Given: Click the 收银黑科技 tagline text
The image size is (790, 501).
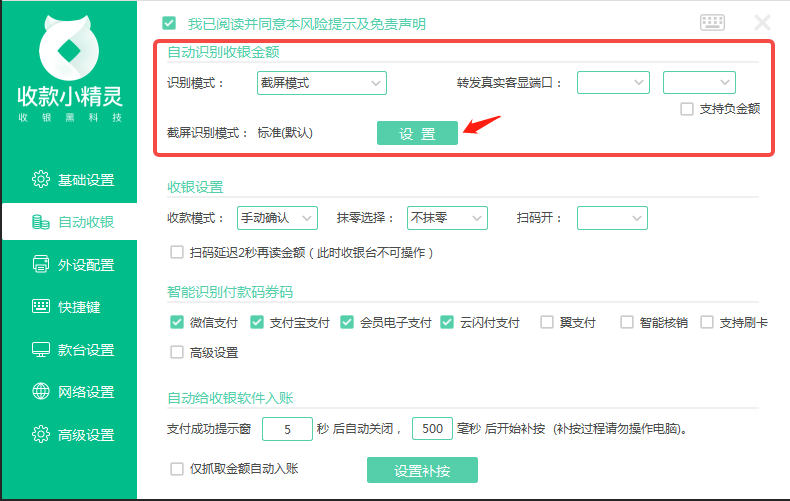Looking at the screenshot, I should (x=70, y=117).
